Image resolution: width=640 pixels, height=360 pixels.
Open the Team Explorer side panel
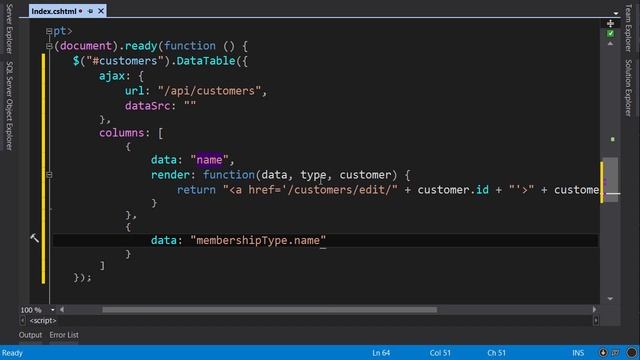pos(629,28)
